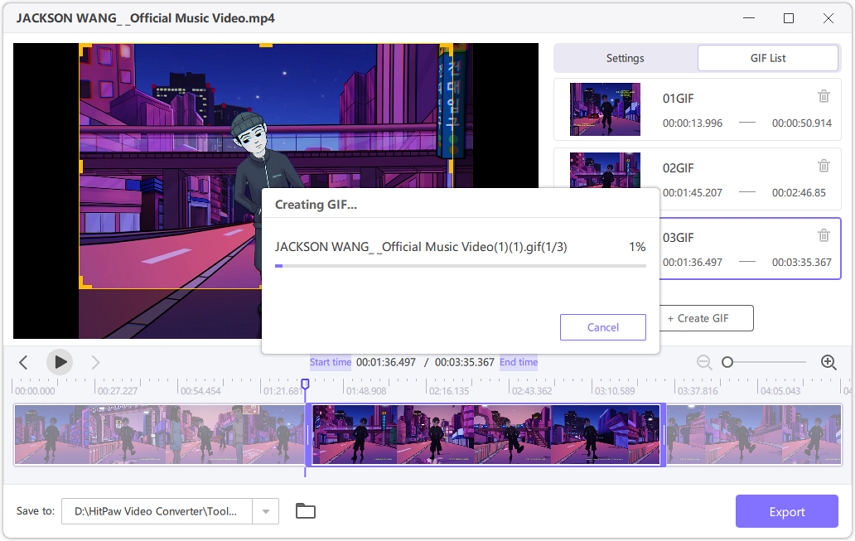Select the 02GIF thumbnail
Image resolution: width=855 pixels, height=541 pixels.
click(605, 170)
